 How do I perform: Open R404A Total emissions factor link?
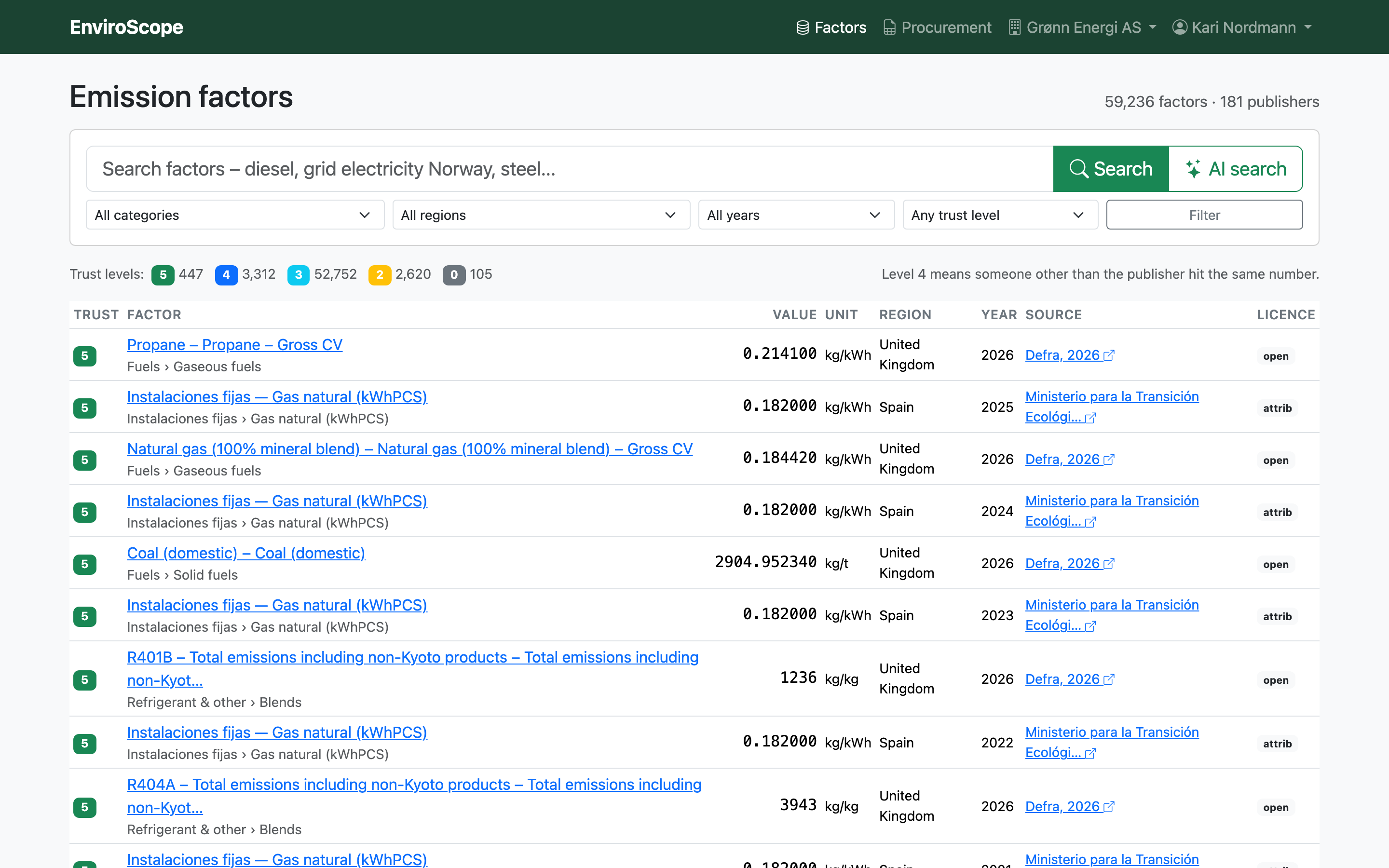414,796
